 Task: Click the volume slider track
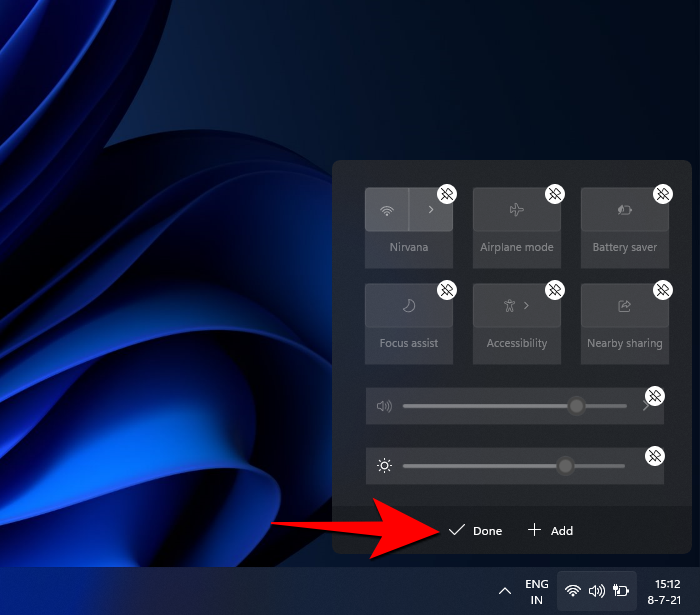490,406
